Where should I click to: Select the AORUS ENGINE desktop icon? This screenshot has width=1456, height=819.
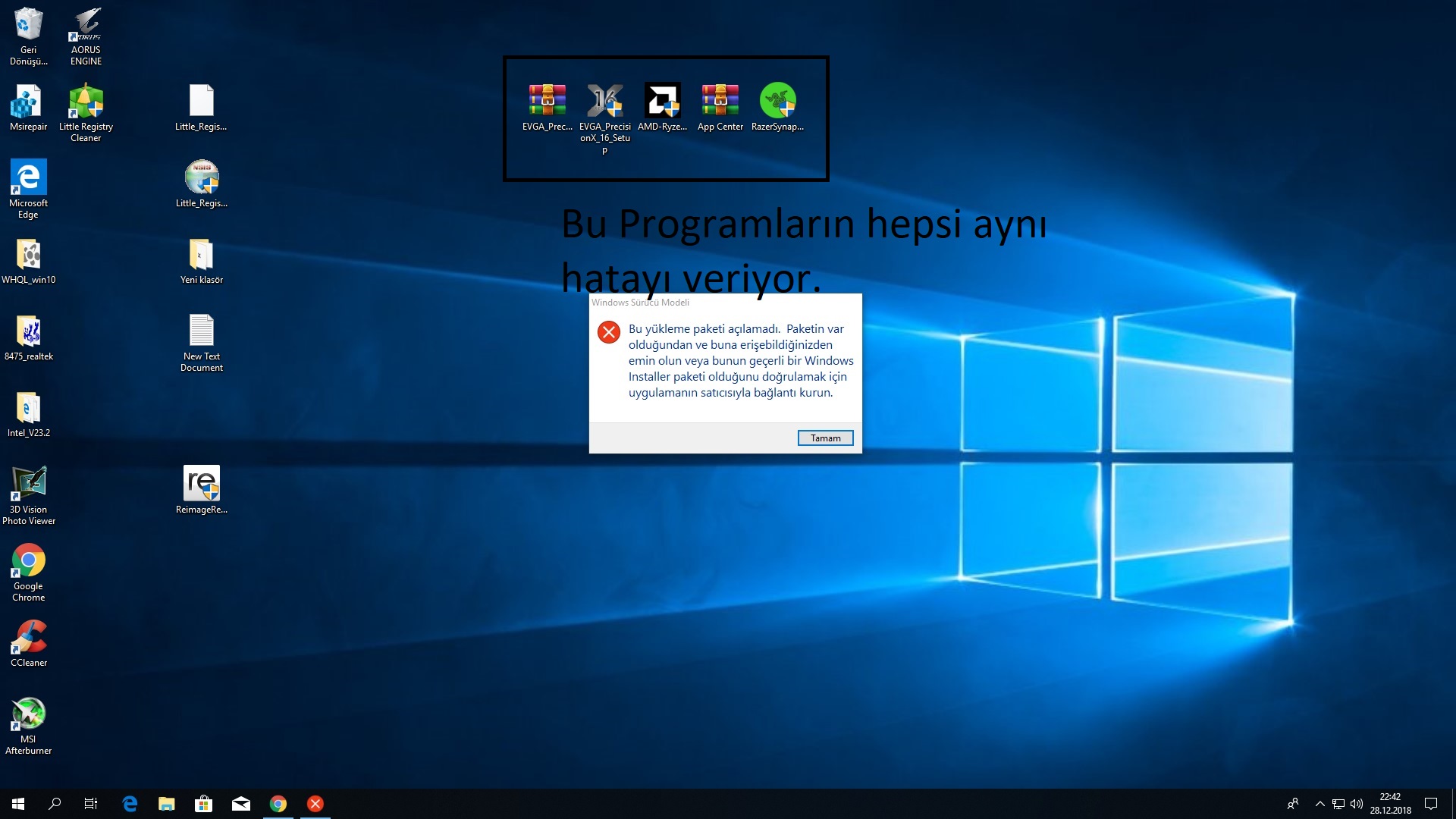pos(86,35)
